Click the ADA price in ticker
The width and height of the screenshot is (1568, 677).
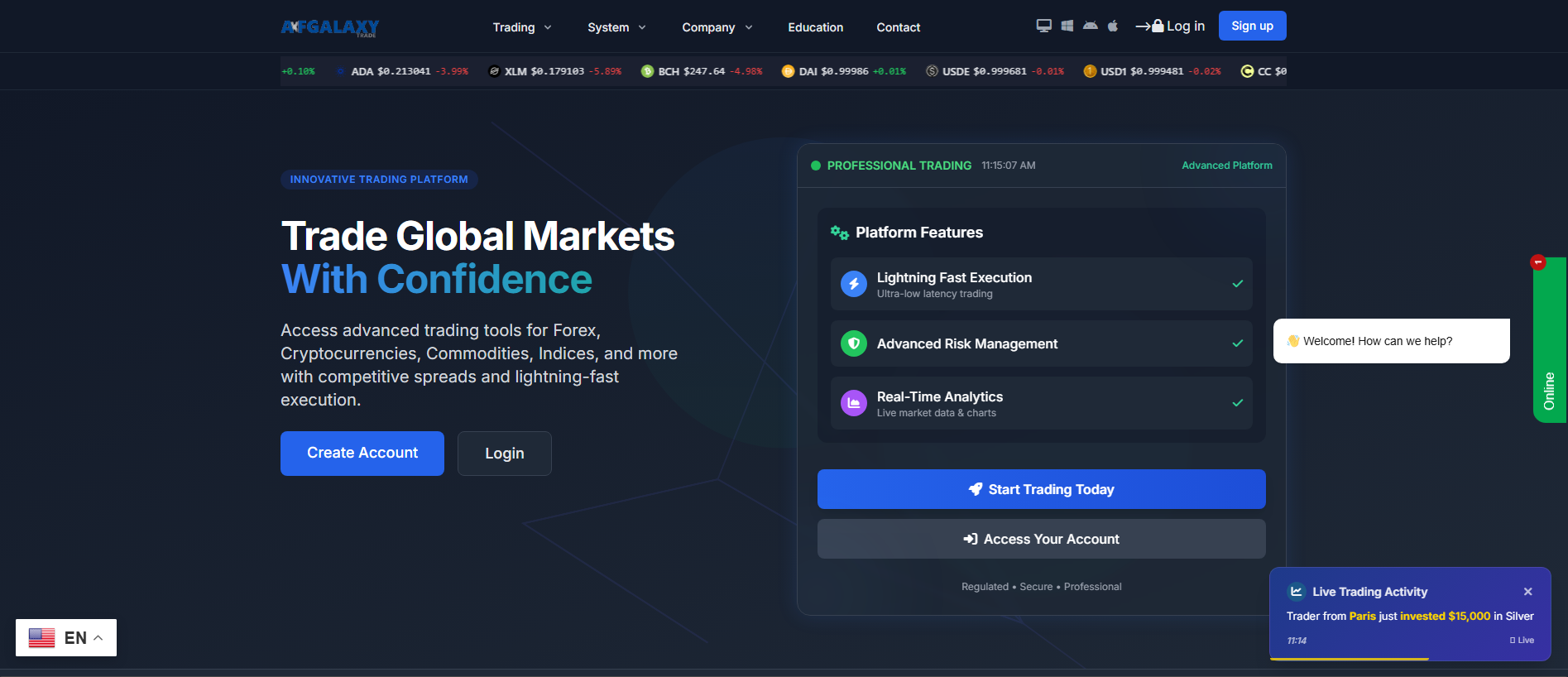coord(404,71)
